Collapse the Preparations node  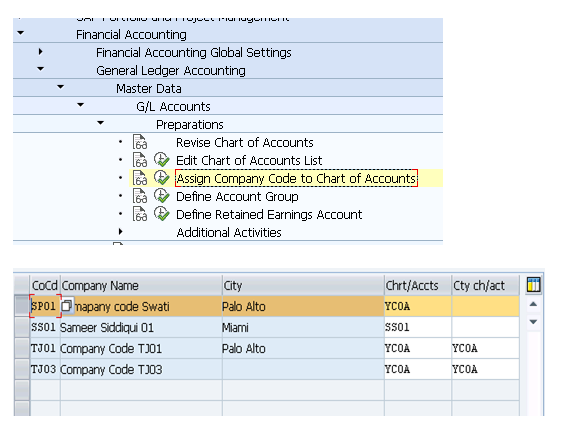(101, 123)
